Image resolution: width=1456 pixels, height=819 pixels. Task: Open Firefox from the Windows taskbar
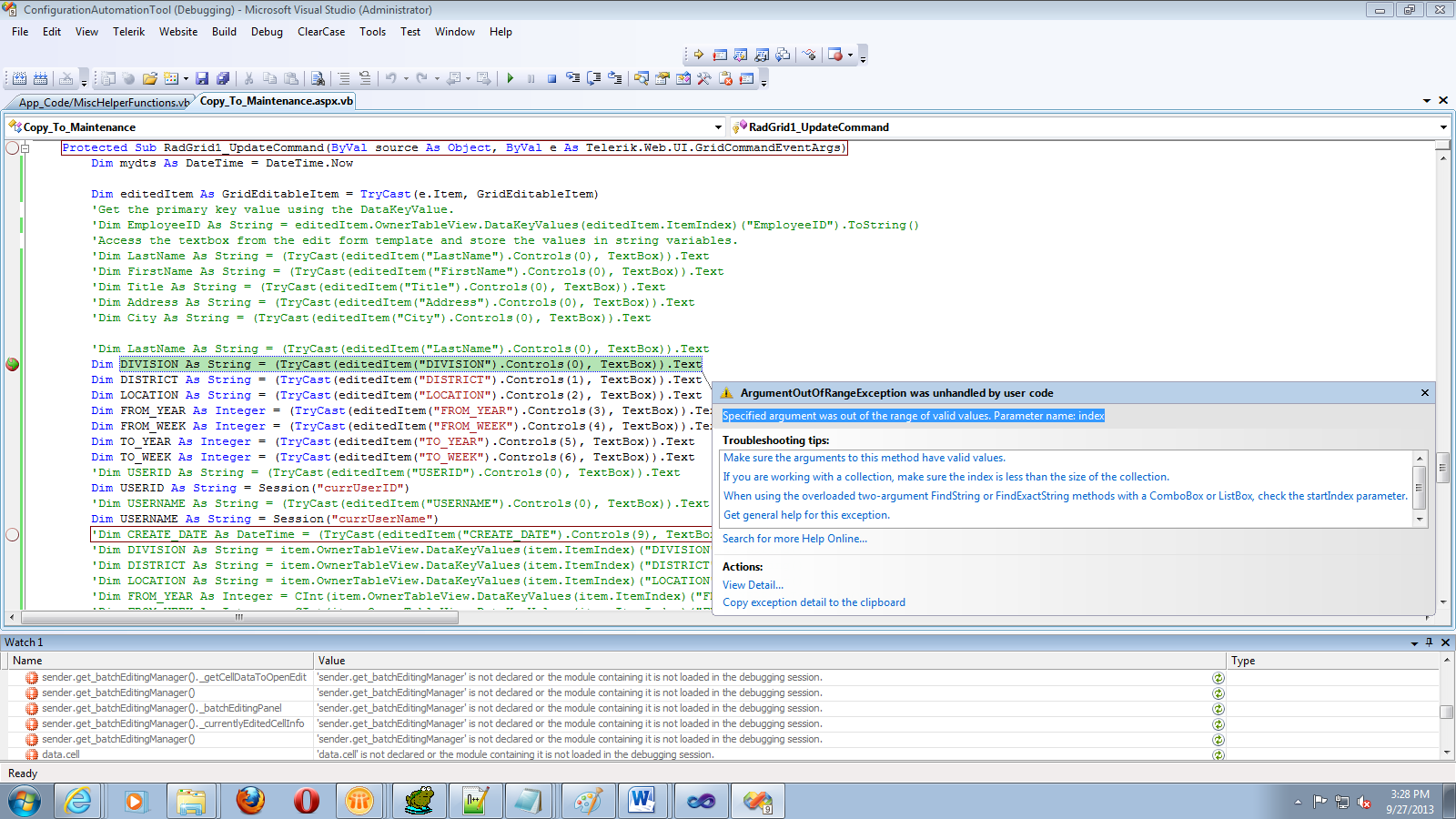pos(250,801)
